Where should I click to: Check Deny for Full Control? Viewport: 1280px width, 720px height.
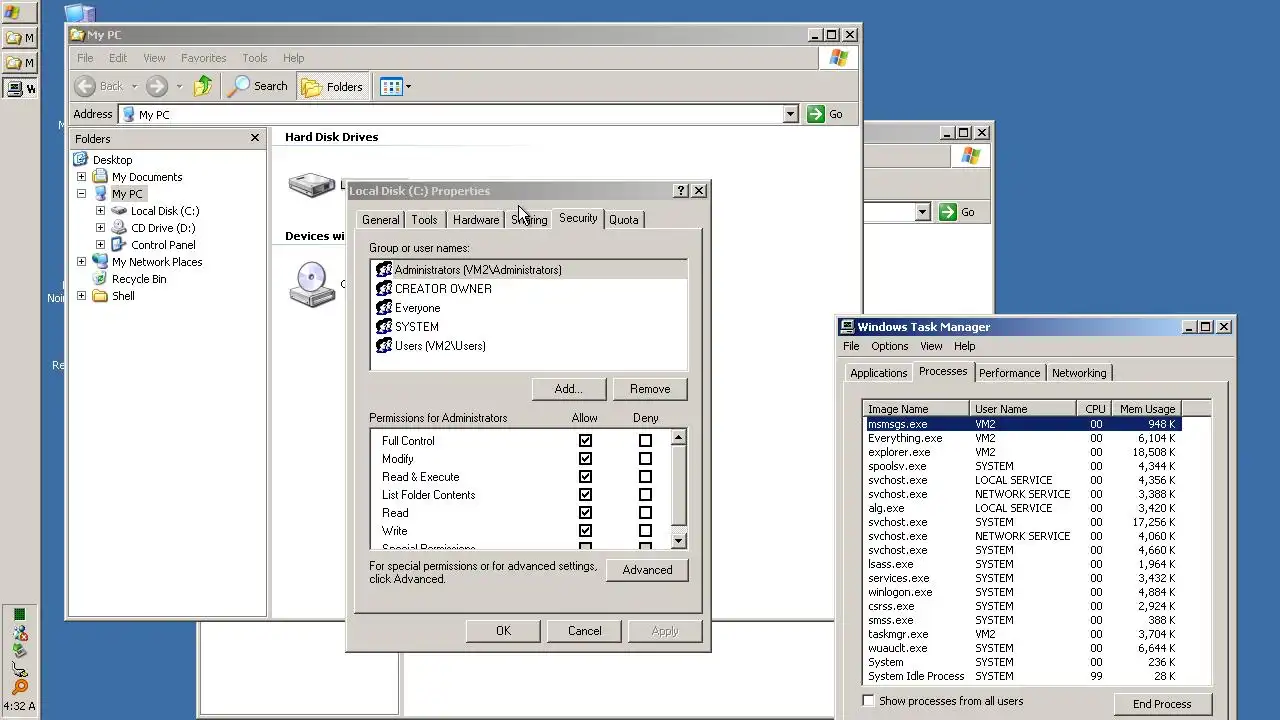[x=645, y=441]
